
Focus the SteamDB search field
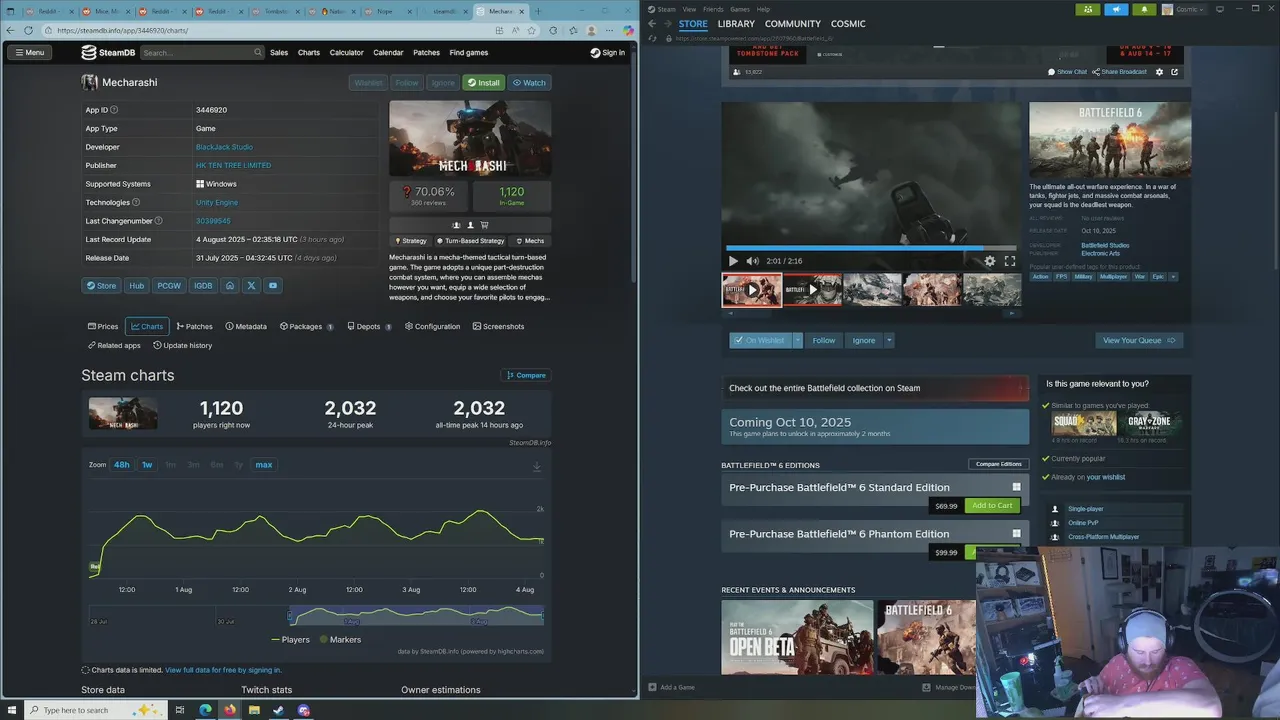coord(201,52)
